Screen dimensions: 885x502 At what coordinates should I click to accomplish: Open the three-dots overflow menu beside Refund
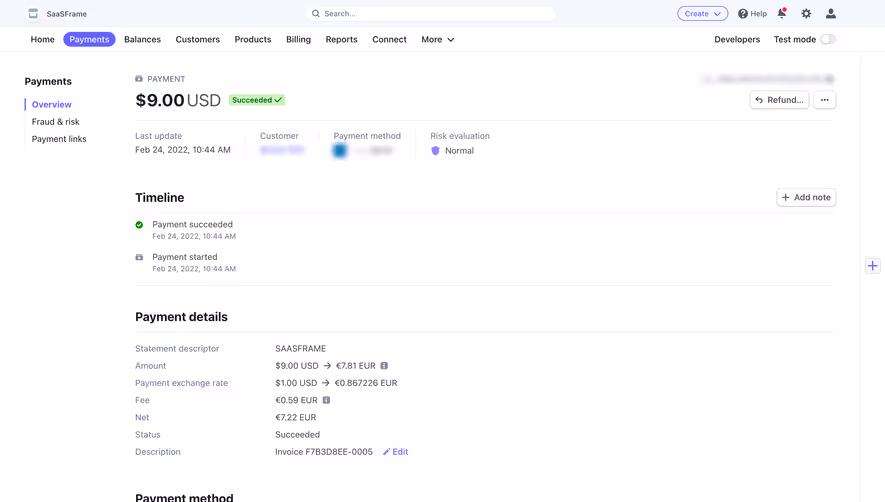[x=825, y=100]
